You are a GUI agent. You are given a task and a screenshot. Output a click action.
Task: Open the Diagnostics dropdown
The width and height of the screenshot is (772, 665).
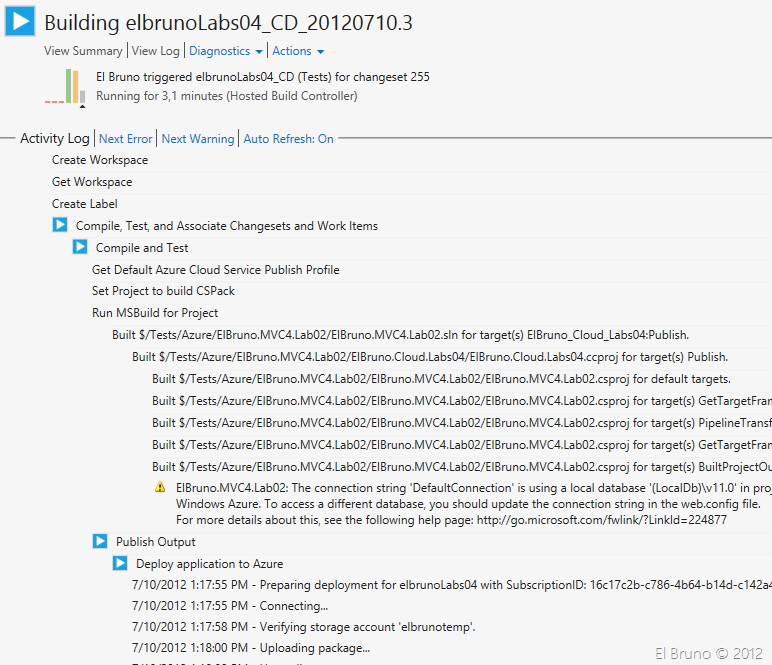tap(226, 51)
